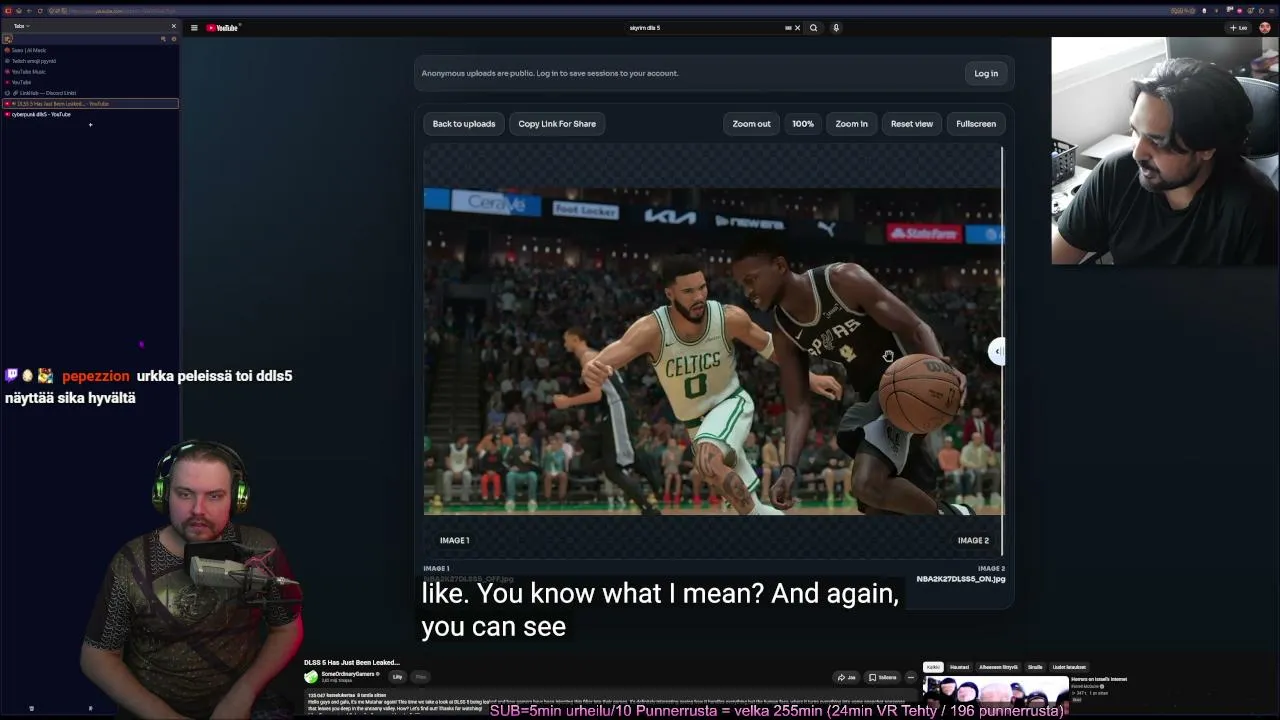Open a new tab with plus icon
Viewport: 1280px width, 720px height.
(x=90, y=125)
